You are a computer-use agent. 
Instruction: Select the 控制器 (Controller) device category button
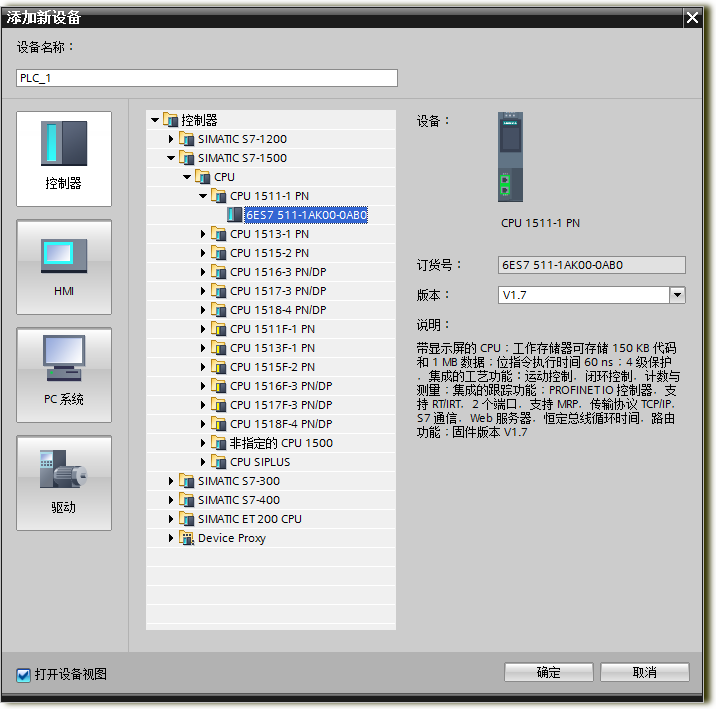(64, 158)
